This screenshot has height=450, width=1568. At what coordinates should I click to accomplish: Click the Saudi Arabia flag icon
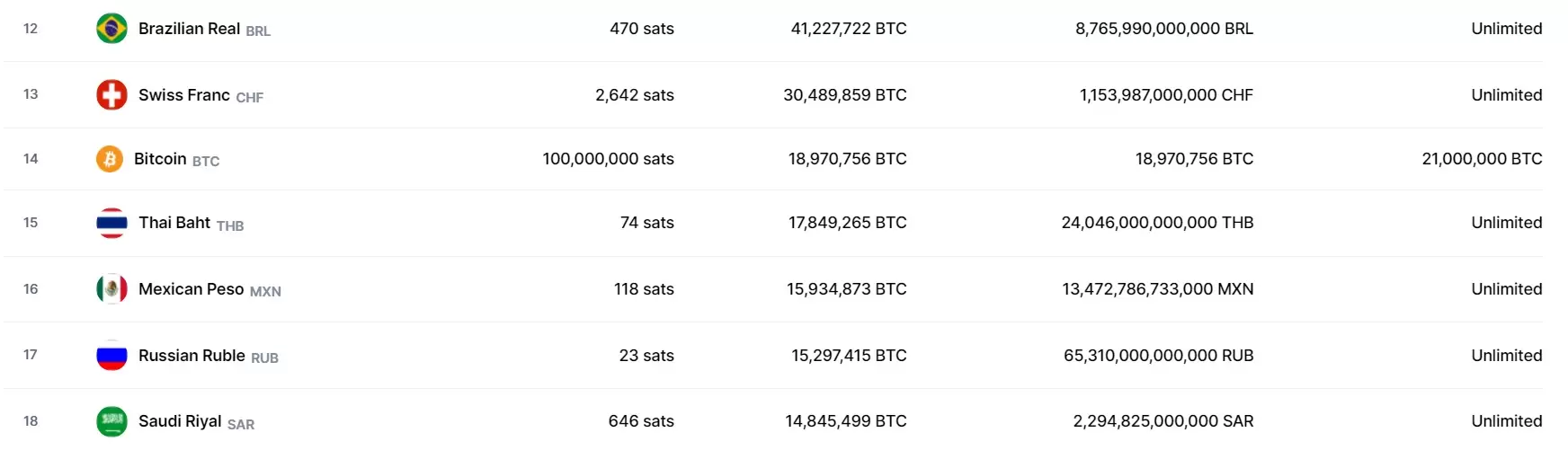click(111, 421)
